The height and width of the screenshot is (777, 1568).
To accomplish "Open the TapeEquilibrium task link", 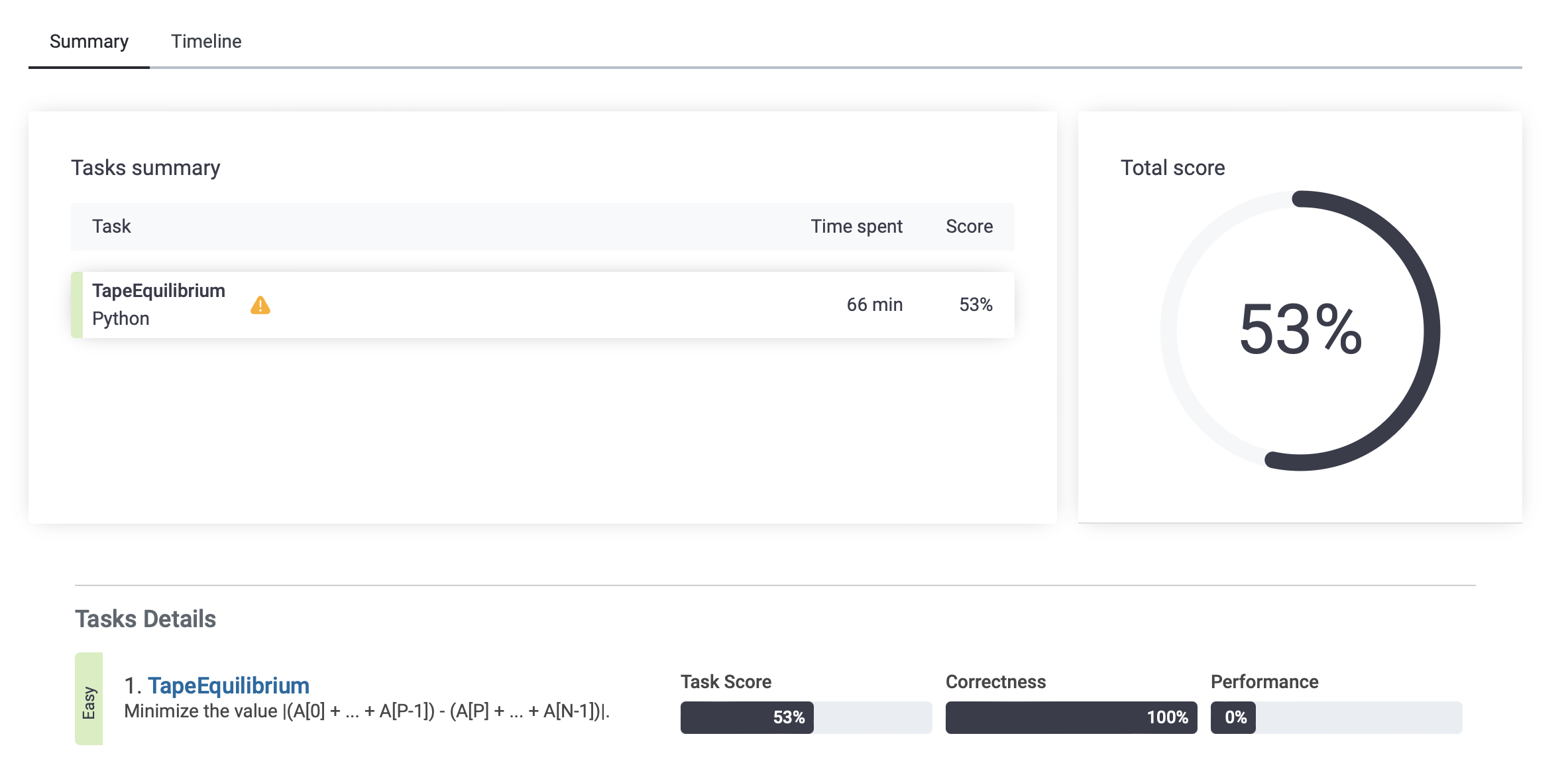I will [x=228, y=685].
